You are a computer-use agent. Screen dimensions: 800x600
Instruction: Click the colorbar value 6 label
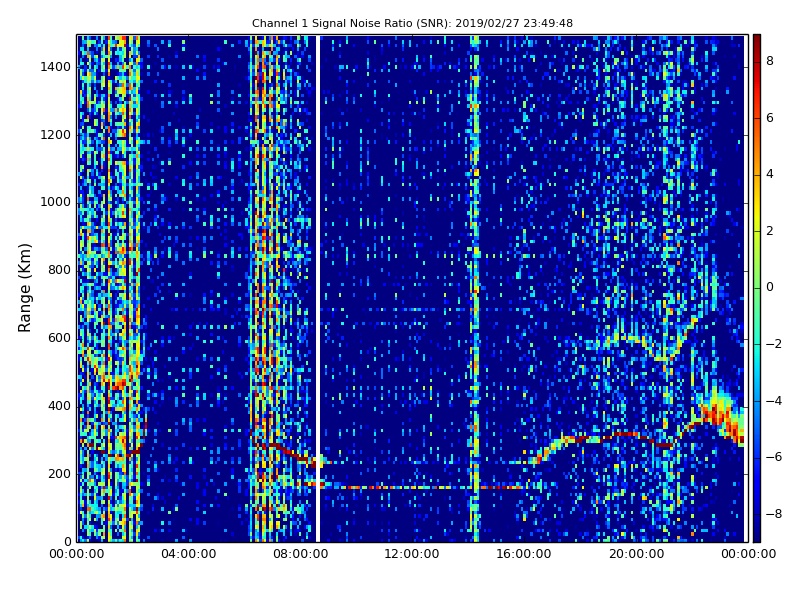pos(770,118)
